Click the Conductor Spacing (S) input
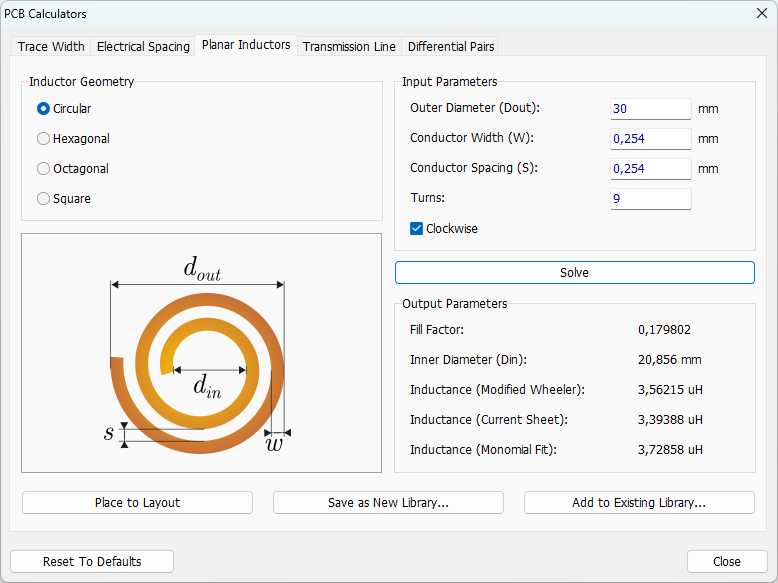 tap(650, 169)
